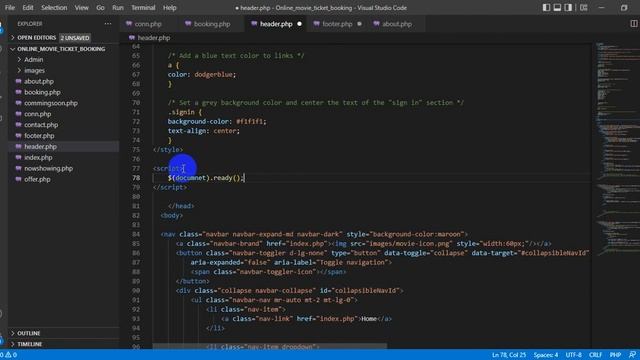Open footer.php in the explorer
The width and height of the screenshot is (640, 360).
[x=39, y=136]
